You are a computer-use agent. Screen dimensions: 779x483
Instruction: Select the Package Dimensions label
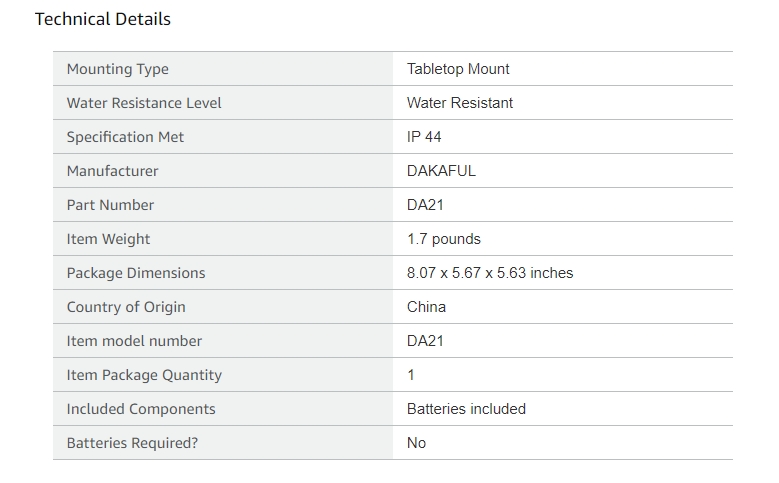(x=136, y=273)
